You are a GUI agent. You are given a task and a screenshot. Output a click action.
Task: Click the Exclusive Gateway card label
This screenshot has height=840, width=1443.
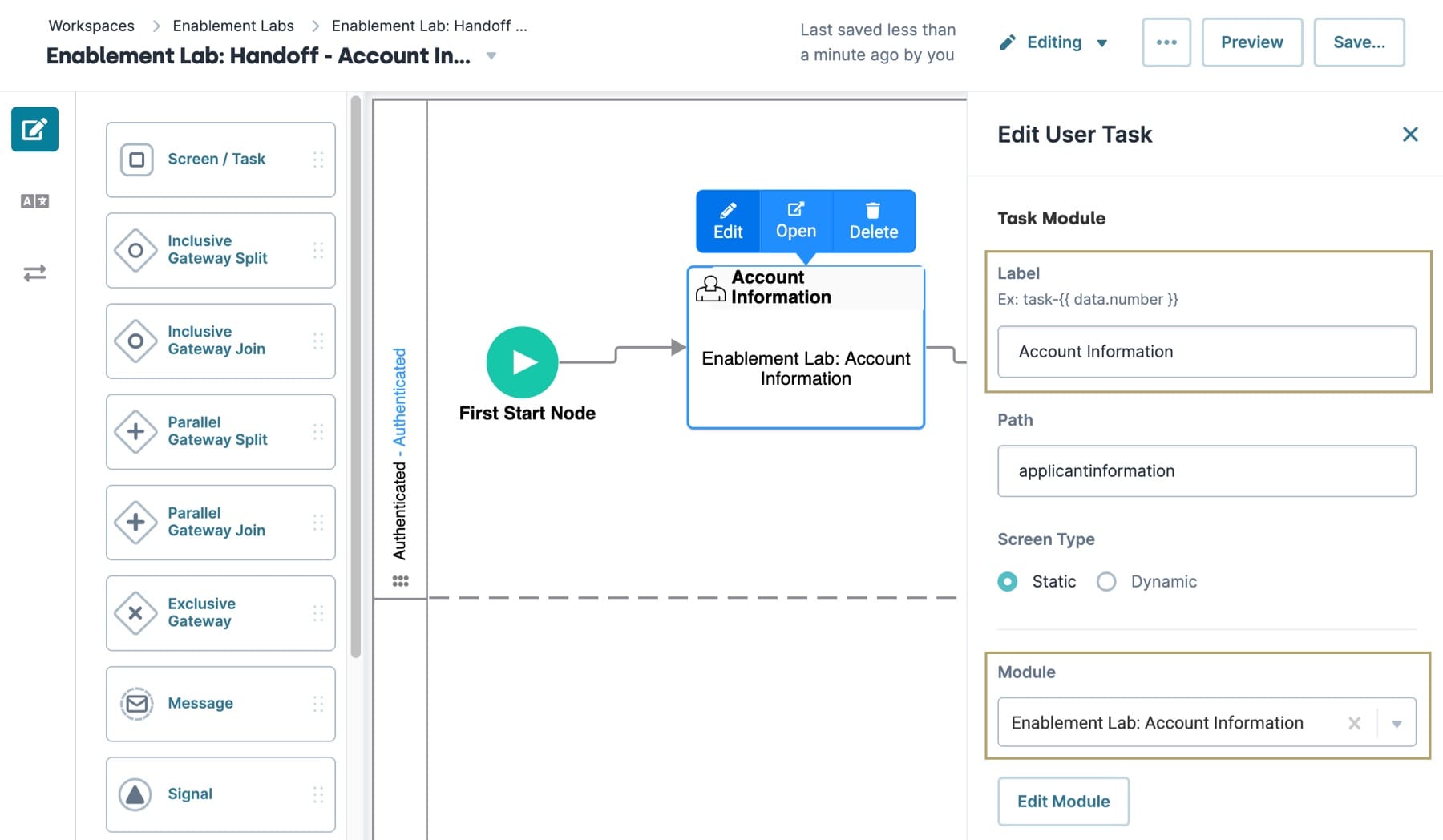[202, 613]
